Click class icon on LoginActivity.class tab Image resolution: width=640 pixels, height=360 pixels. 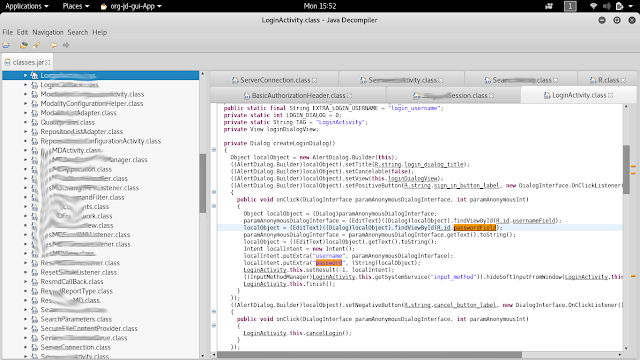(x=547, y=96)
